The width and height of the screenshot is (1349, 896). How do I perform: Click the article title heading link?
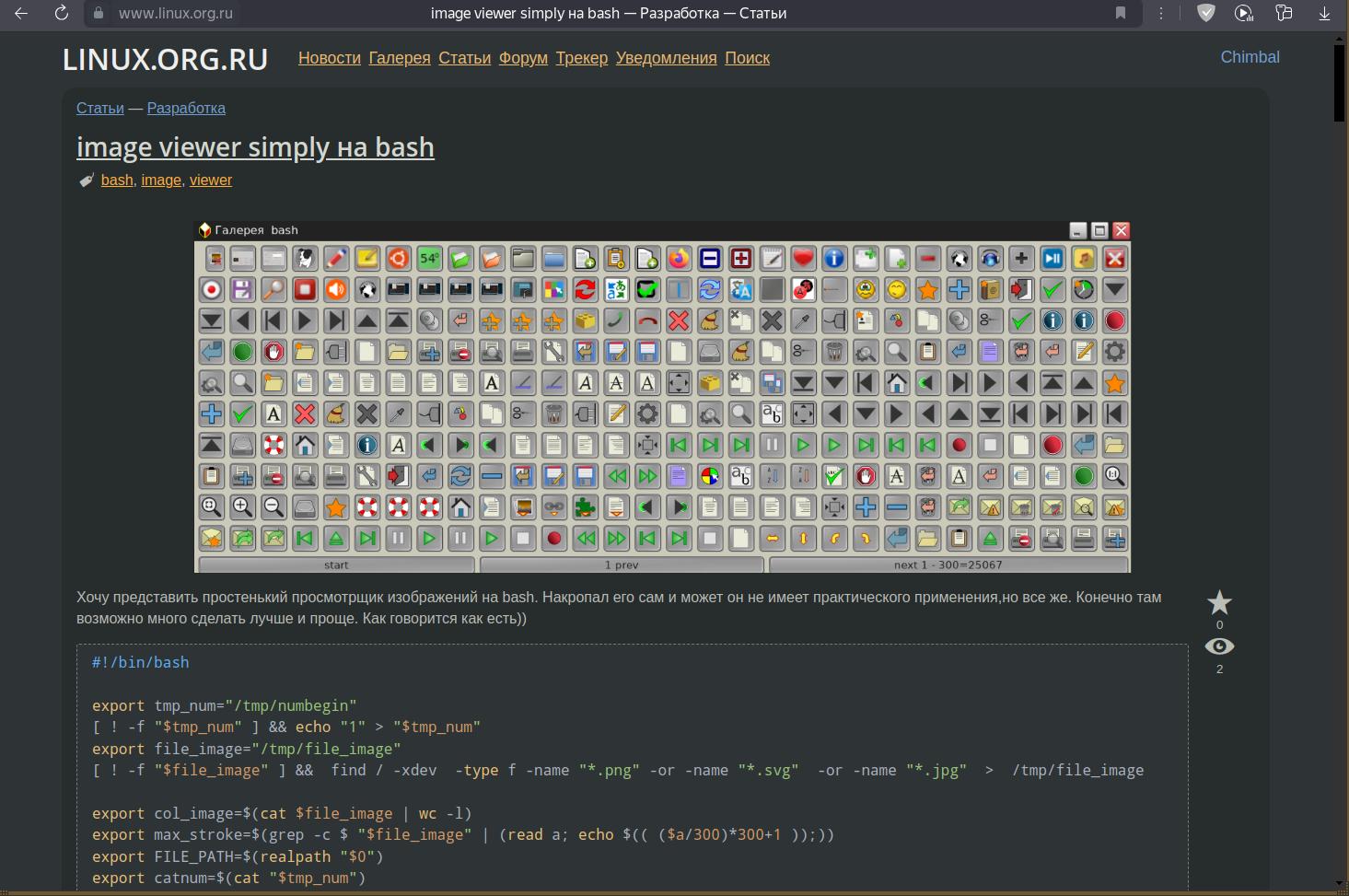[255, 147]
